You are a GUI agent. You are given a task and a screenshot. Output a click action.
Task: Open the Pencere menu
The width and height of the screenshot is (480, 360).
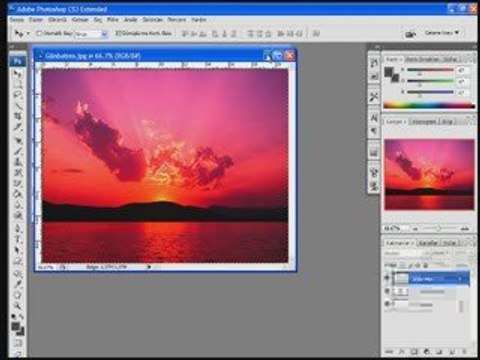[176, 20]
